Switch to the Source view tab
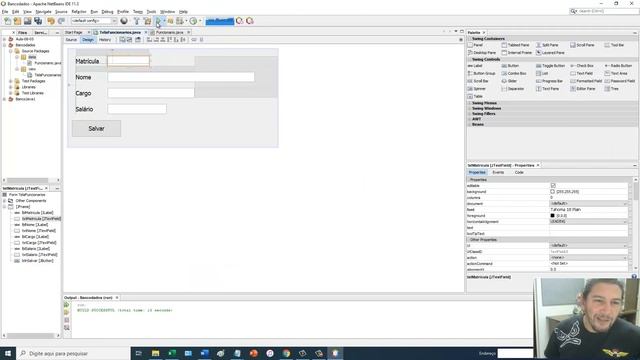Viewport: 640px width, 360px height. click(x=71, y=40)
